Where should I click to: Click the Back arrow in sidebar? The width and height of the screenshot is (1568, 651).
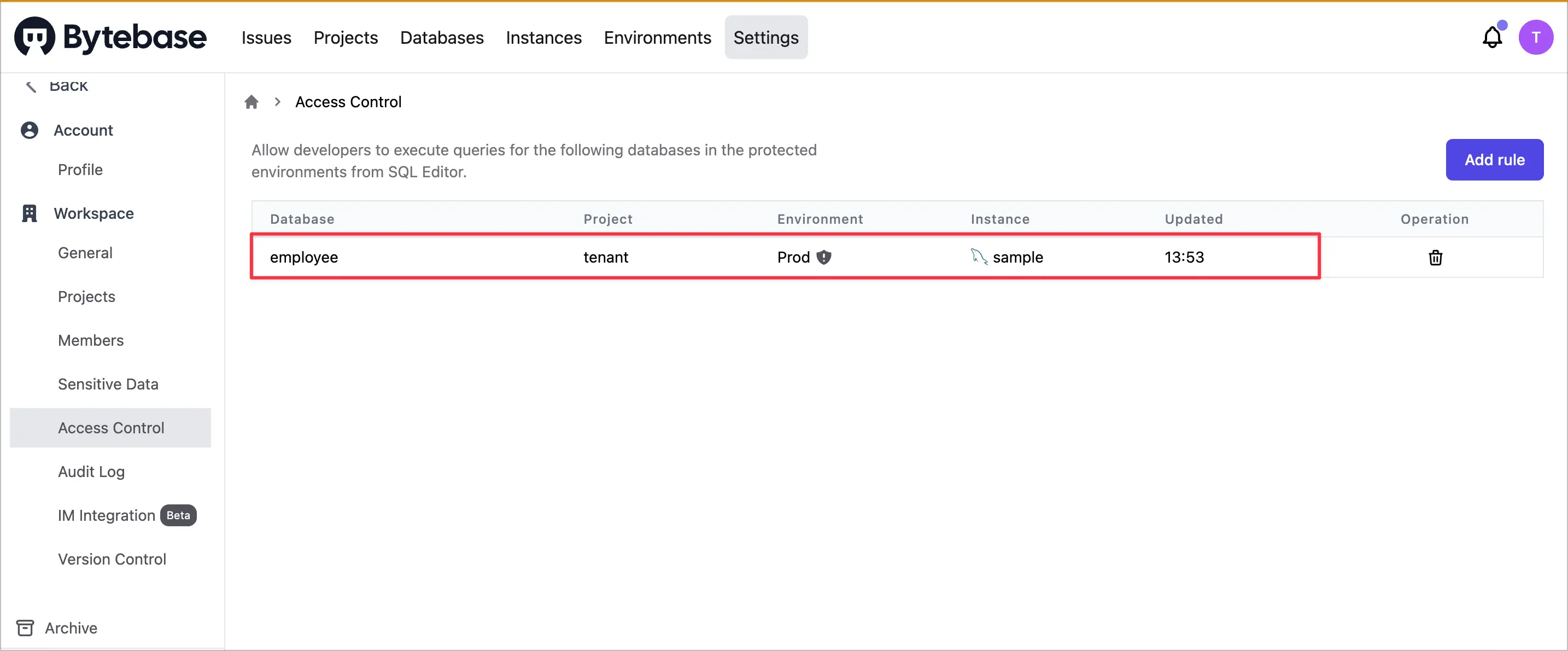[x=31, y=86]
